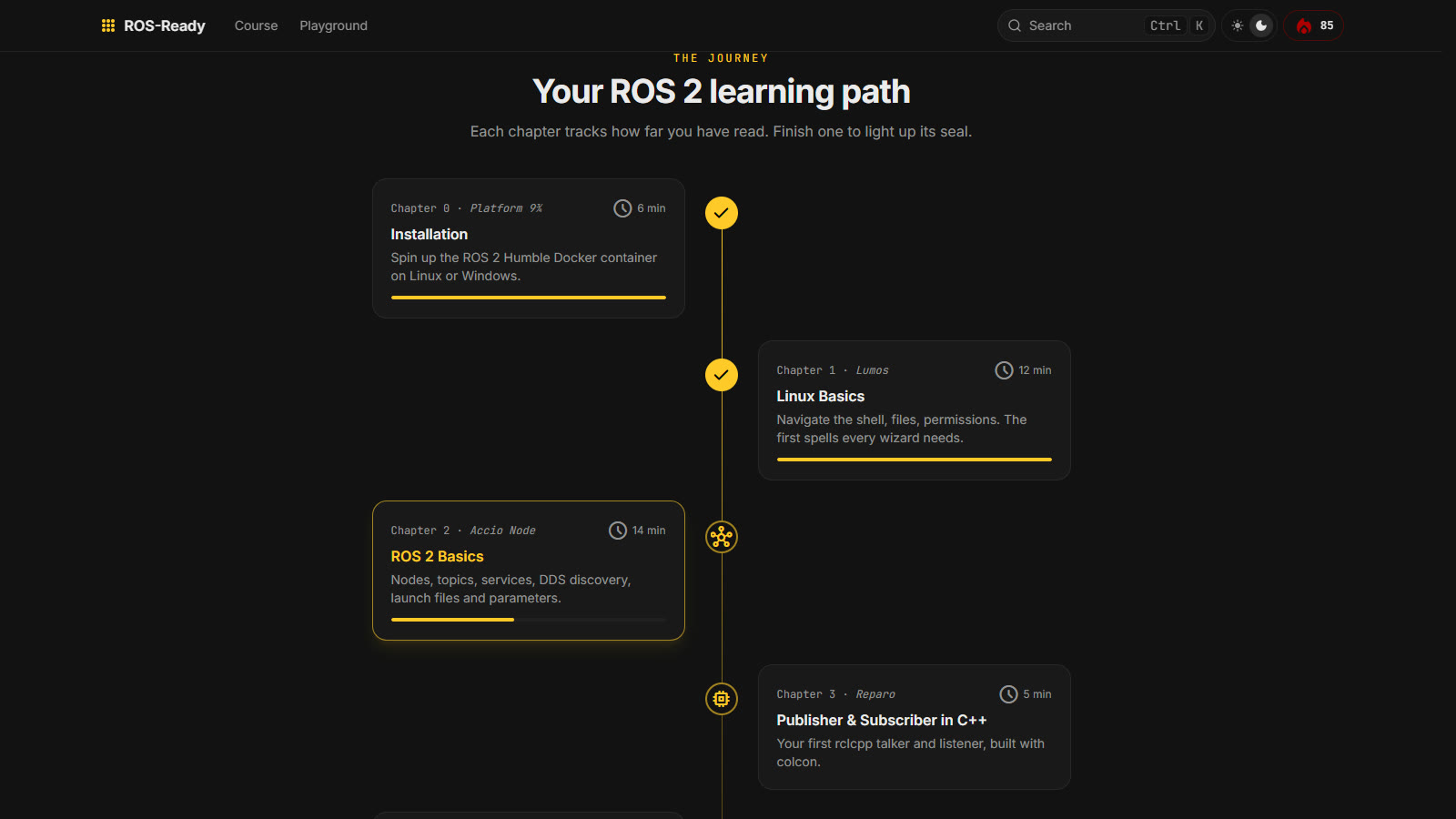Click the Ctrl keycap in the search bar
1456x819 pixels.
point(1166,25)
